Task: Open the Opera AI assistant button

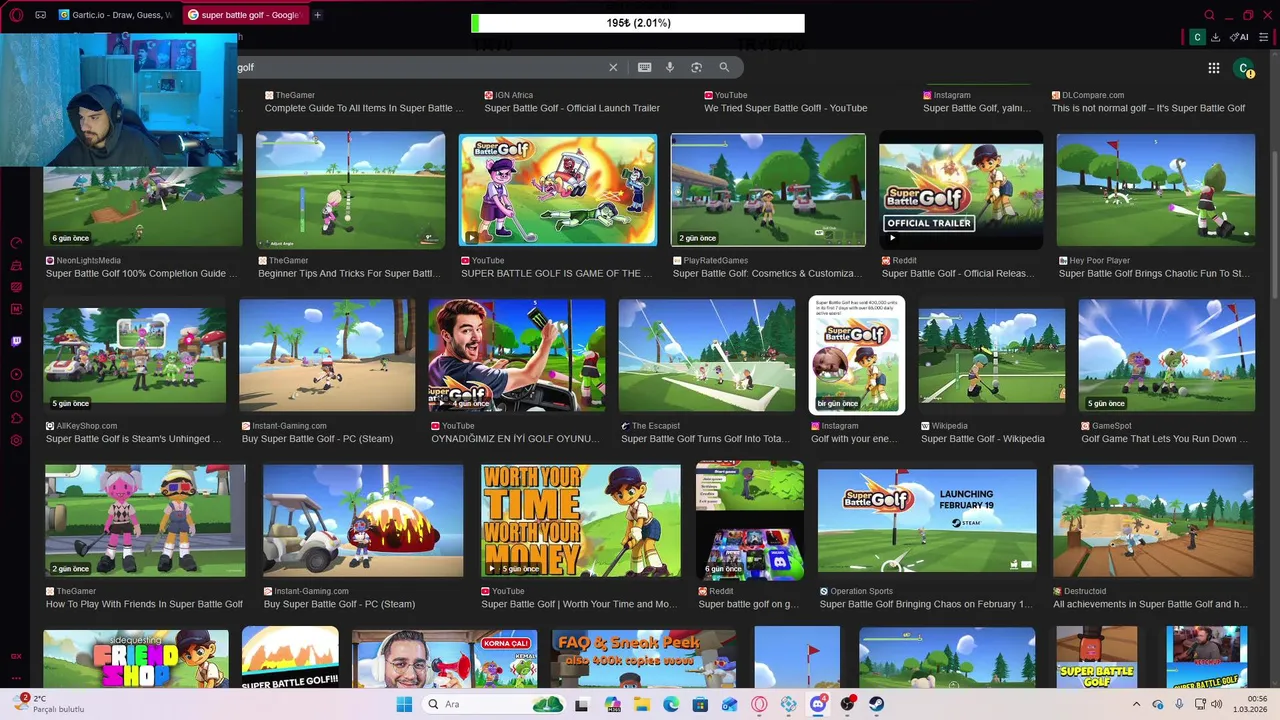Action: coord(1239,37)
